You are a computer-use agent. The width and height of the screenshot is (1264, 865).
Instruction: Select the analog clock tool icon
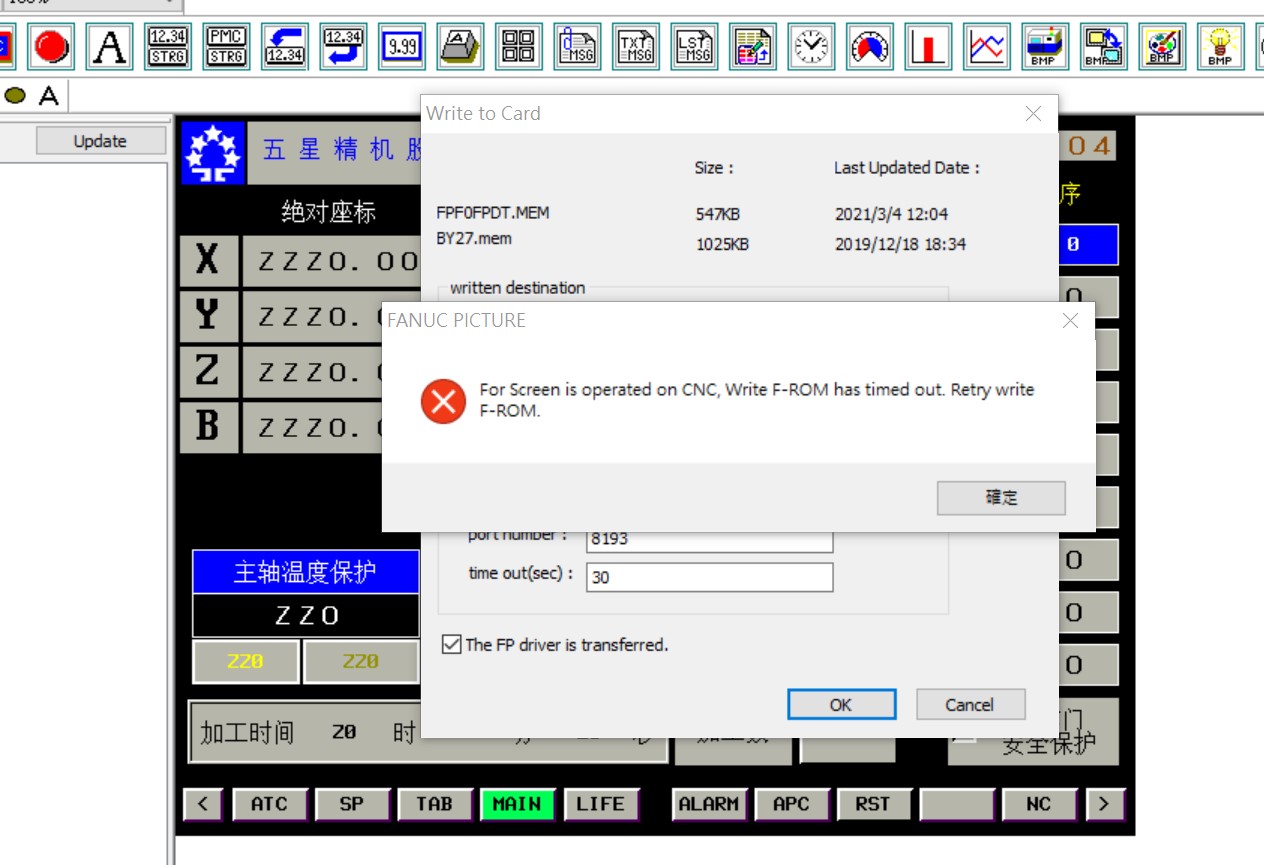812,47
